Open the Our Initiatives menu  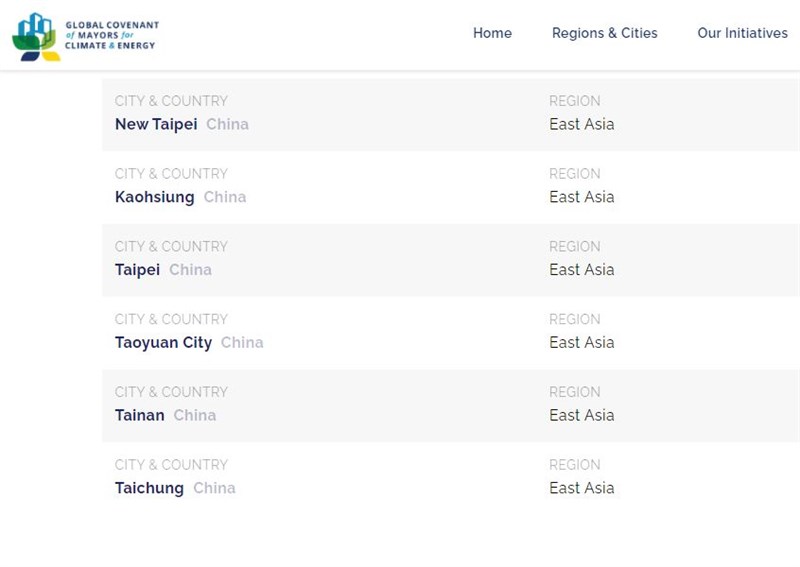[x=742, y=33]
